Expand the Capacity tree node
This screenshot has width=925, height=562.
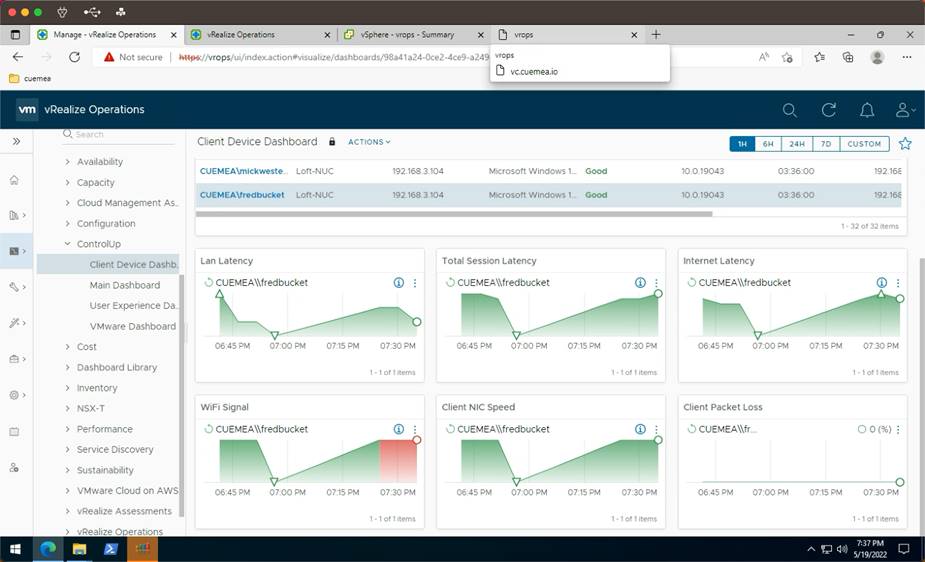pyautogui.click(x=67, y=182)
